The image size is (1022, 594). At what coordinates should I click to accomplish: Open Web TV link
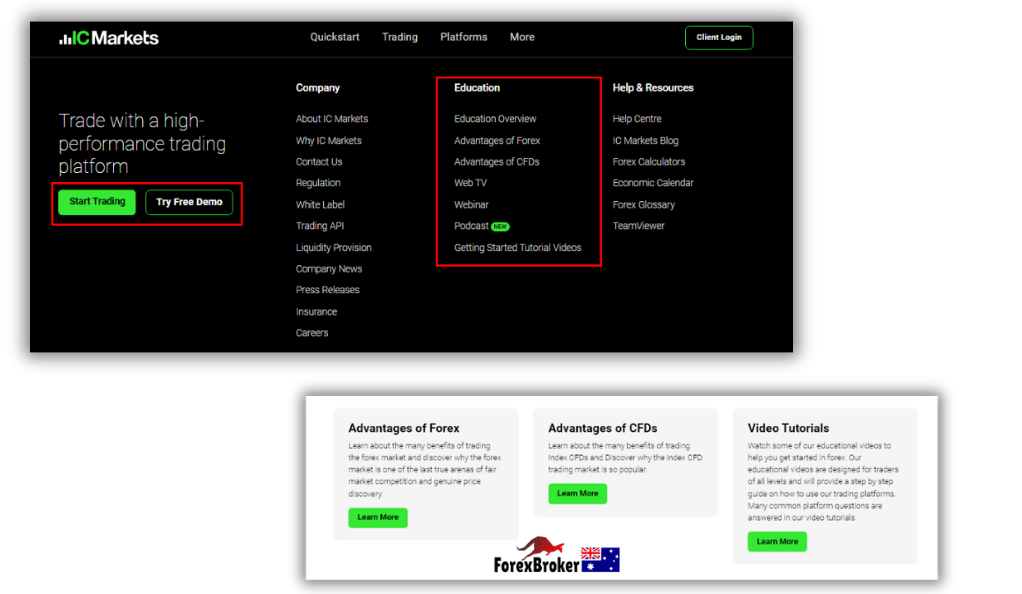[x=471, y=183]
